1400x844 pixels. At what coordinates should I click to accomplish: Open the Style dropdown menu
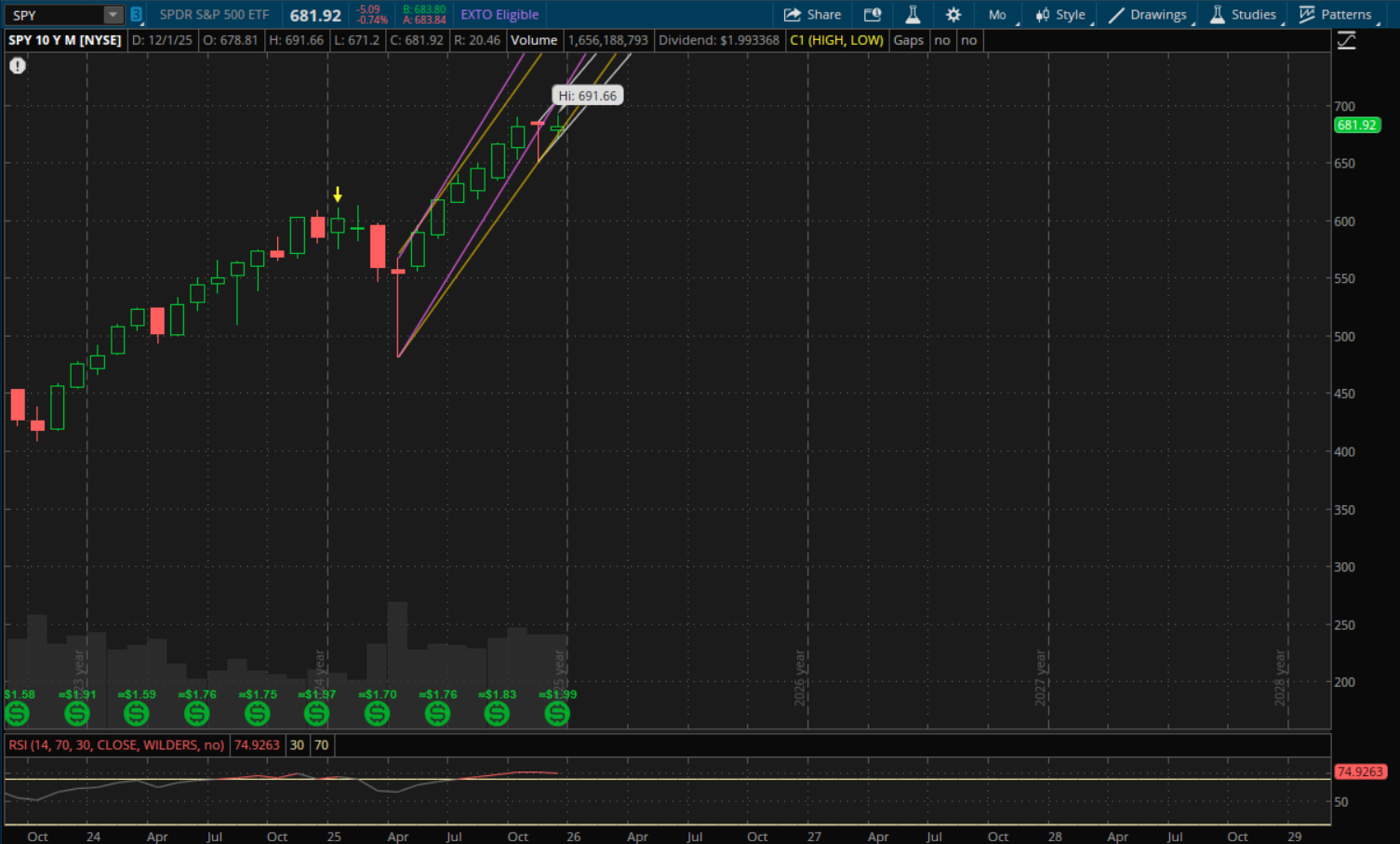(1060, 15)
